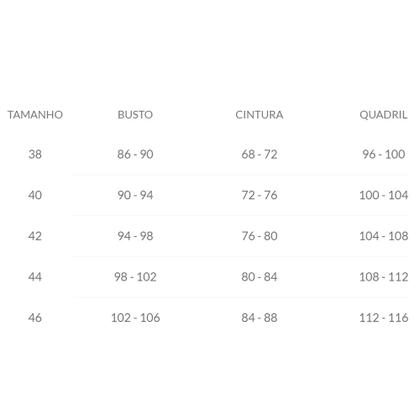Select size 44 in the table
Image resolution: width=420 pixels, height=420 pixels.
[35, 277]
